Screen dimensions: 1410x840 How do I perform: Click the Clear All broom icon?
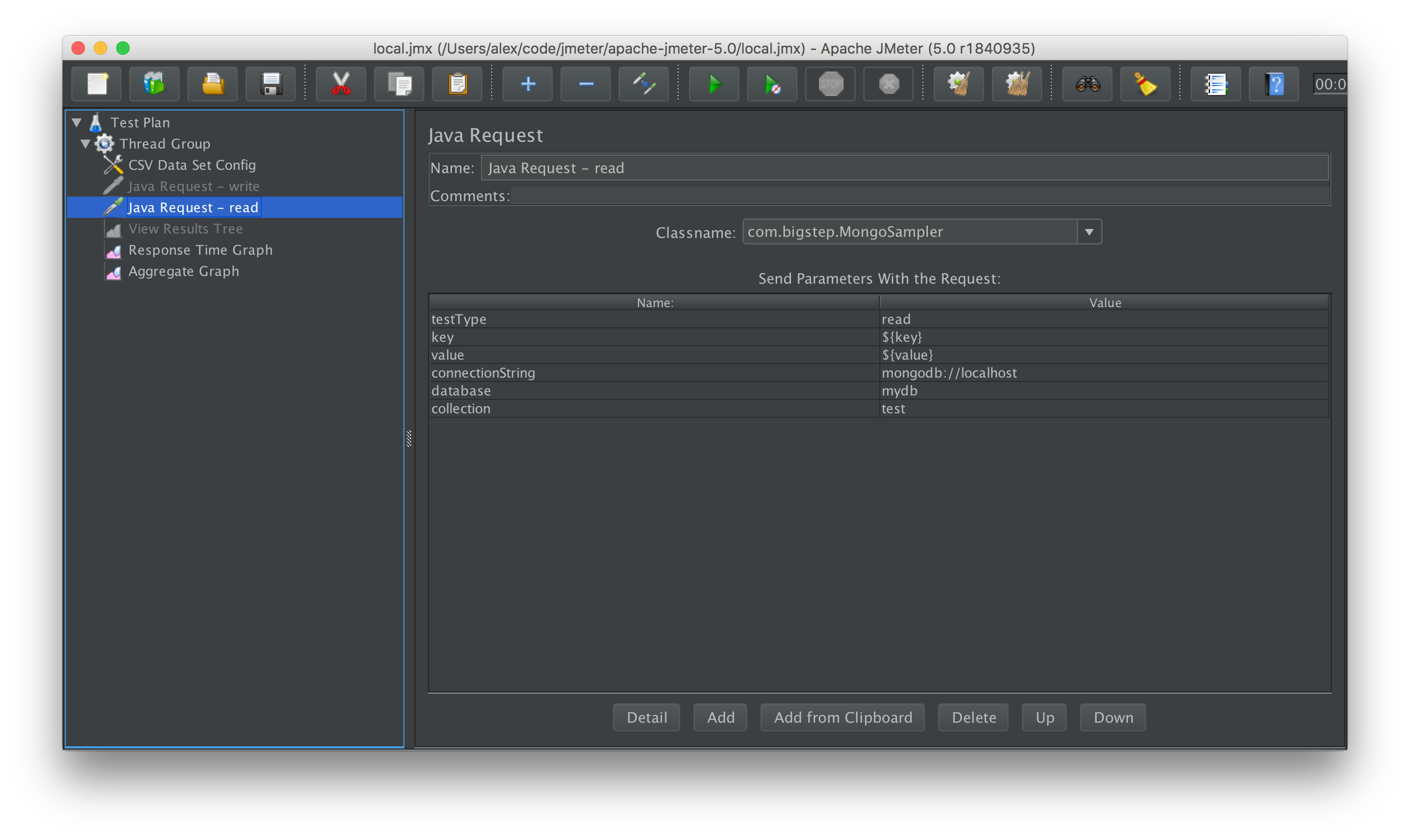[1017, 84]
